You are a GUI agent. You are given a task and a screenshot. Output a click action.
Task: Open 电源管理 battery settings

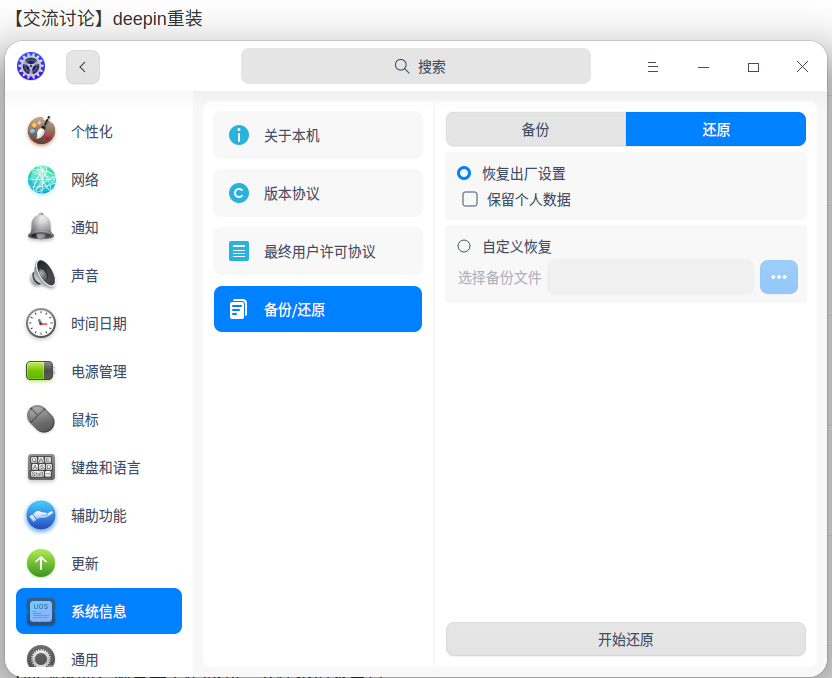[98, 372]
